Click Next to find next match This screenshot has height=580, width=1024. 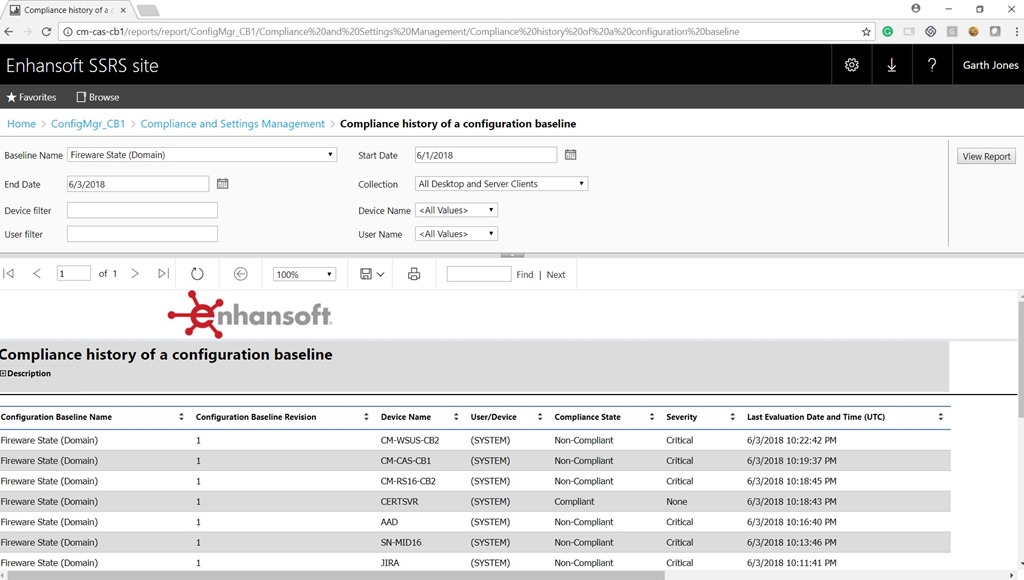click(x=556, y=274)
